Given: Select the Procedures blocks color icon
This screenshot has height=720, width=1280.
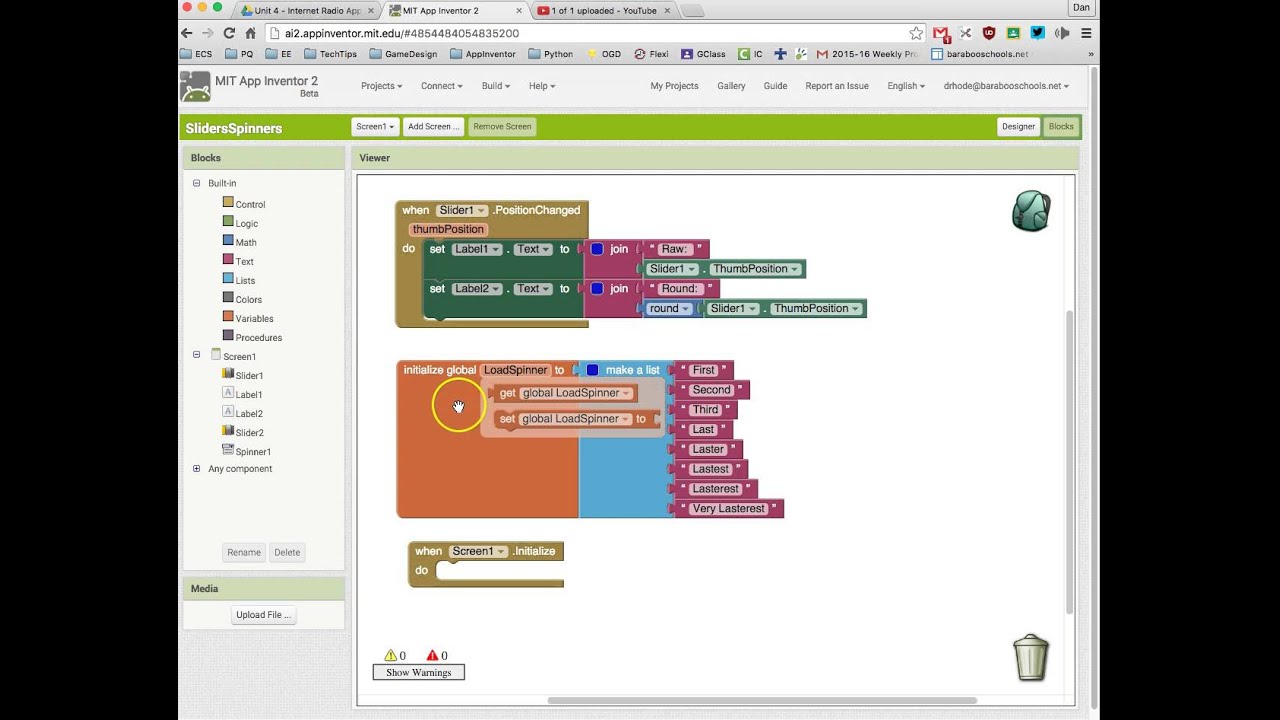Looking at the screenshot, I should [x=228, y=336].
